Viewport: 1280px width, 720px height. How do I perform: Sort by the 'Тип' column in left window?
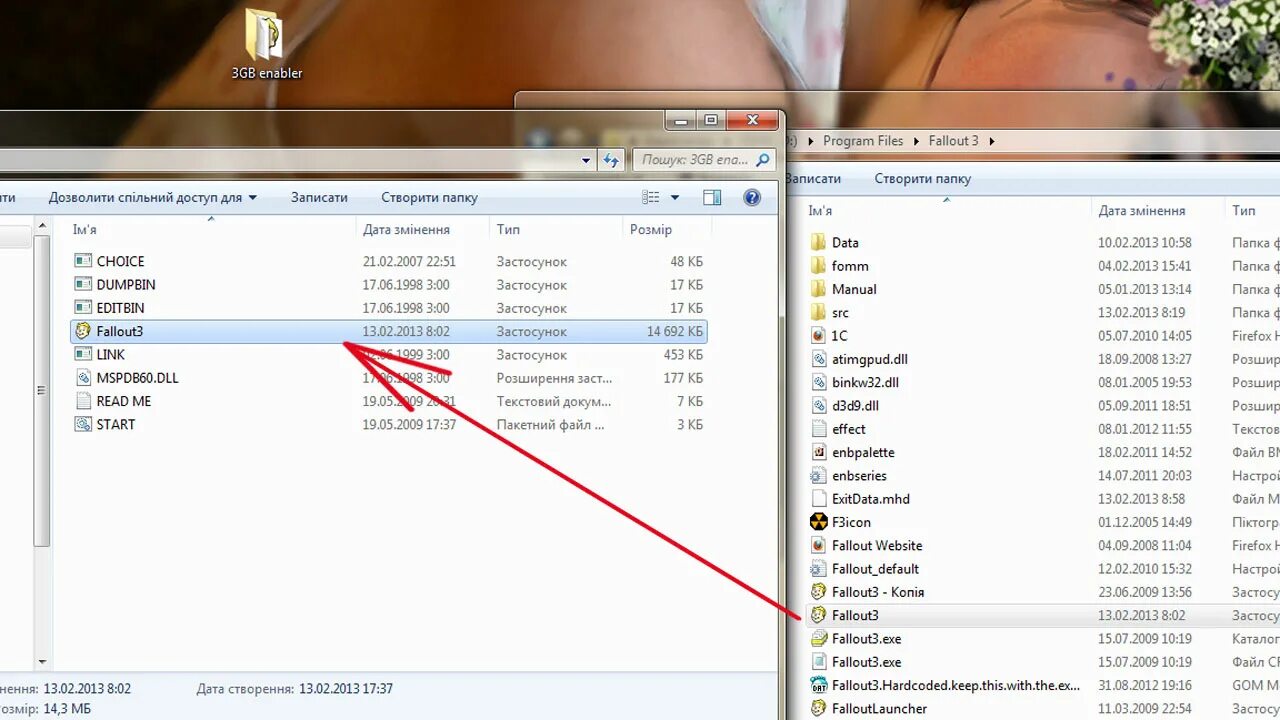(556, 229)
